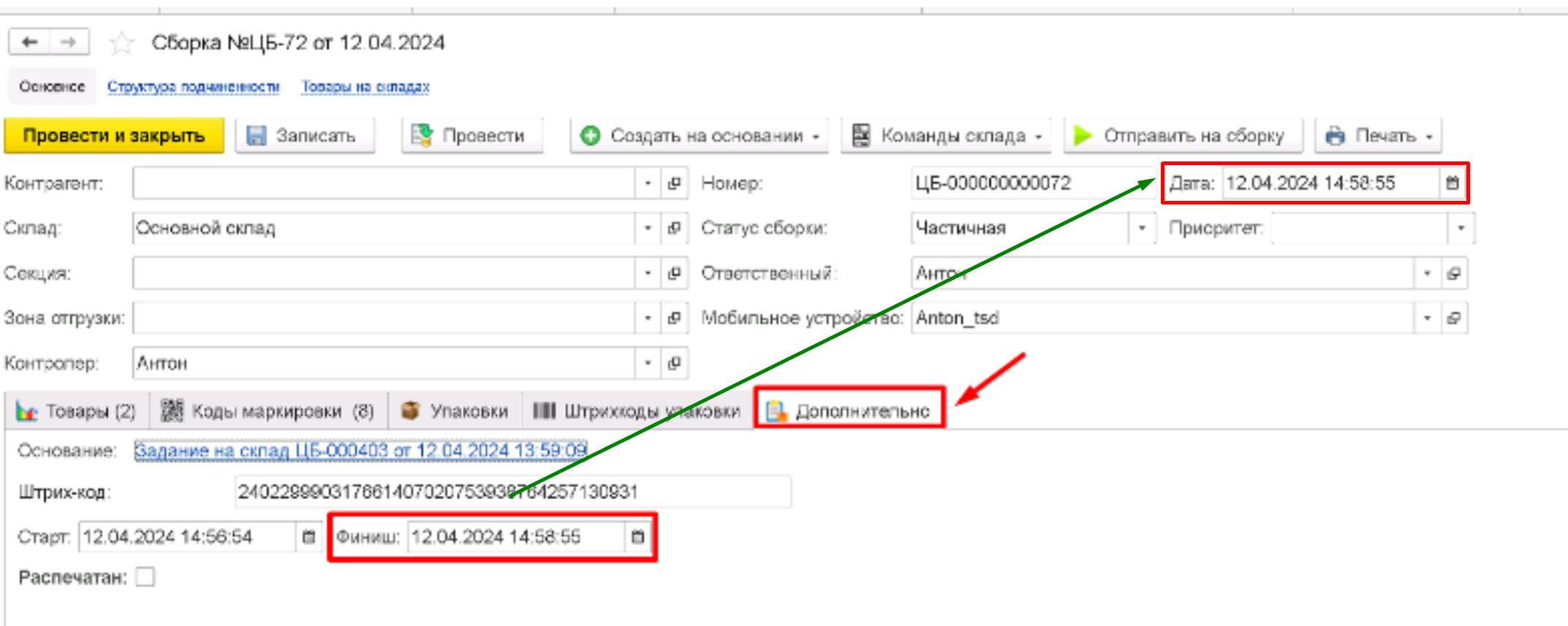Open the Печать menu
1568x626 pixels.
(1378, 136)
